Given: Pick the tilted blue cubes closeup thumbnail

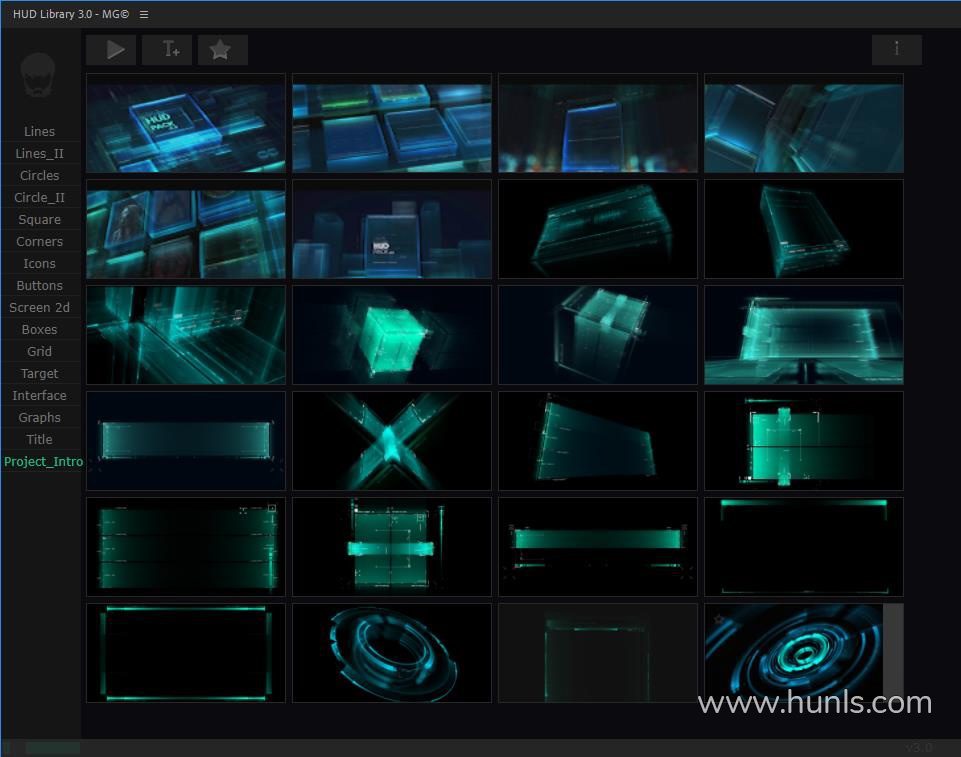Looking at the screenshot, I should tap(803, 123).
